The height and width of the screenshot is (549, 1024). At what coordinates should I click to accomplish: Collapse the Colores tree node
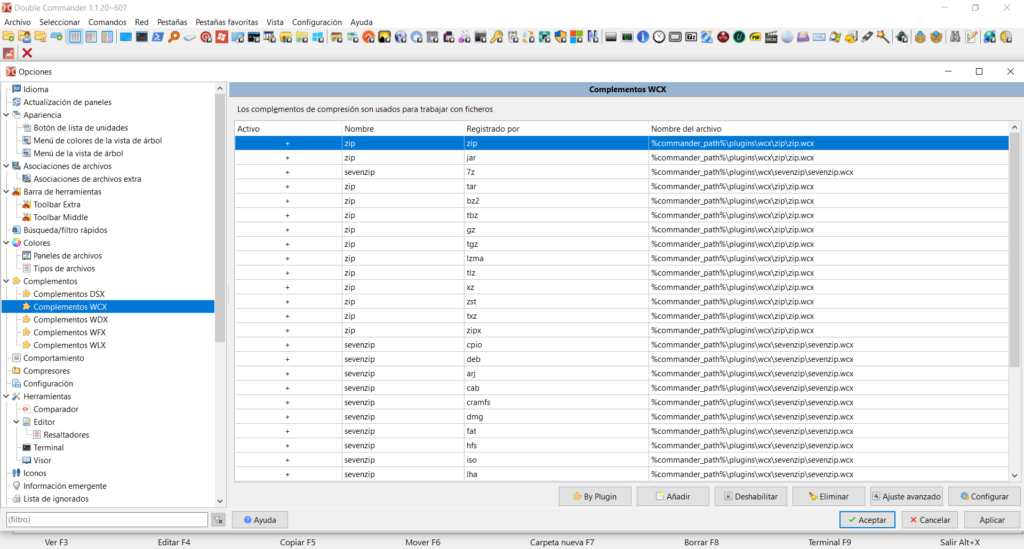click(7, 243)
